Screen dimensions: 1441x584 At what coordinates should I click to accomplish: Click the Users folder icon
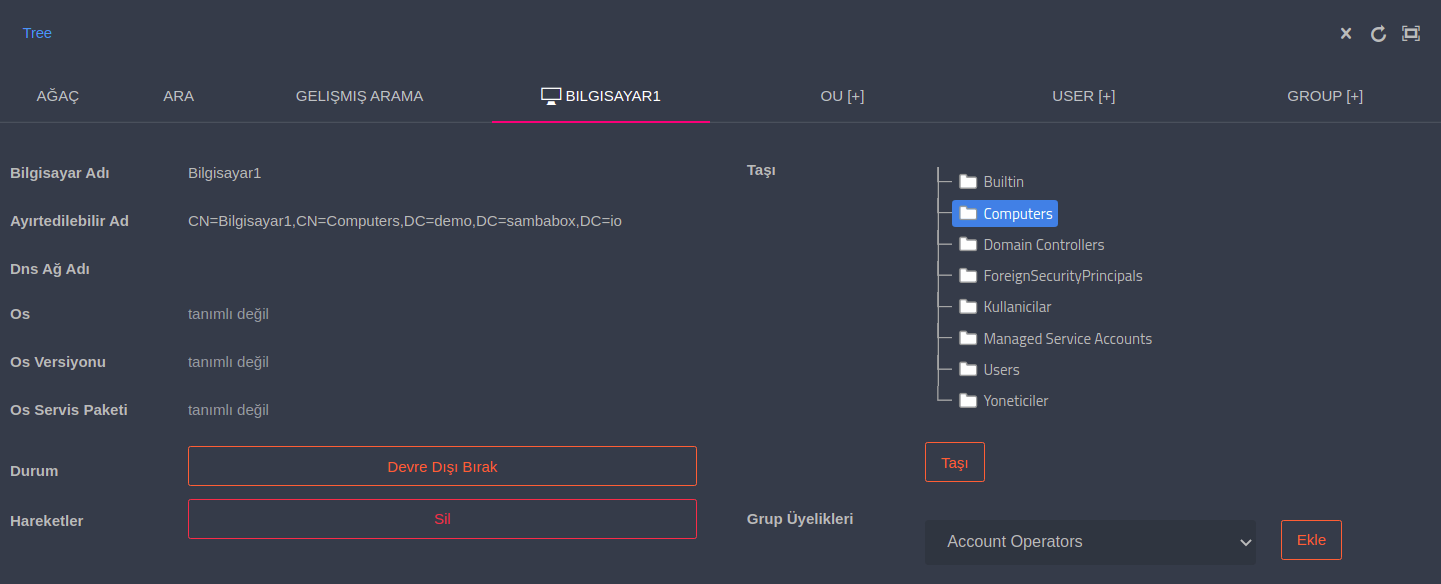tap(967, 370)
